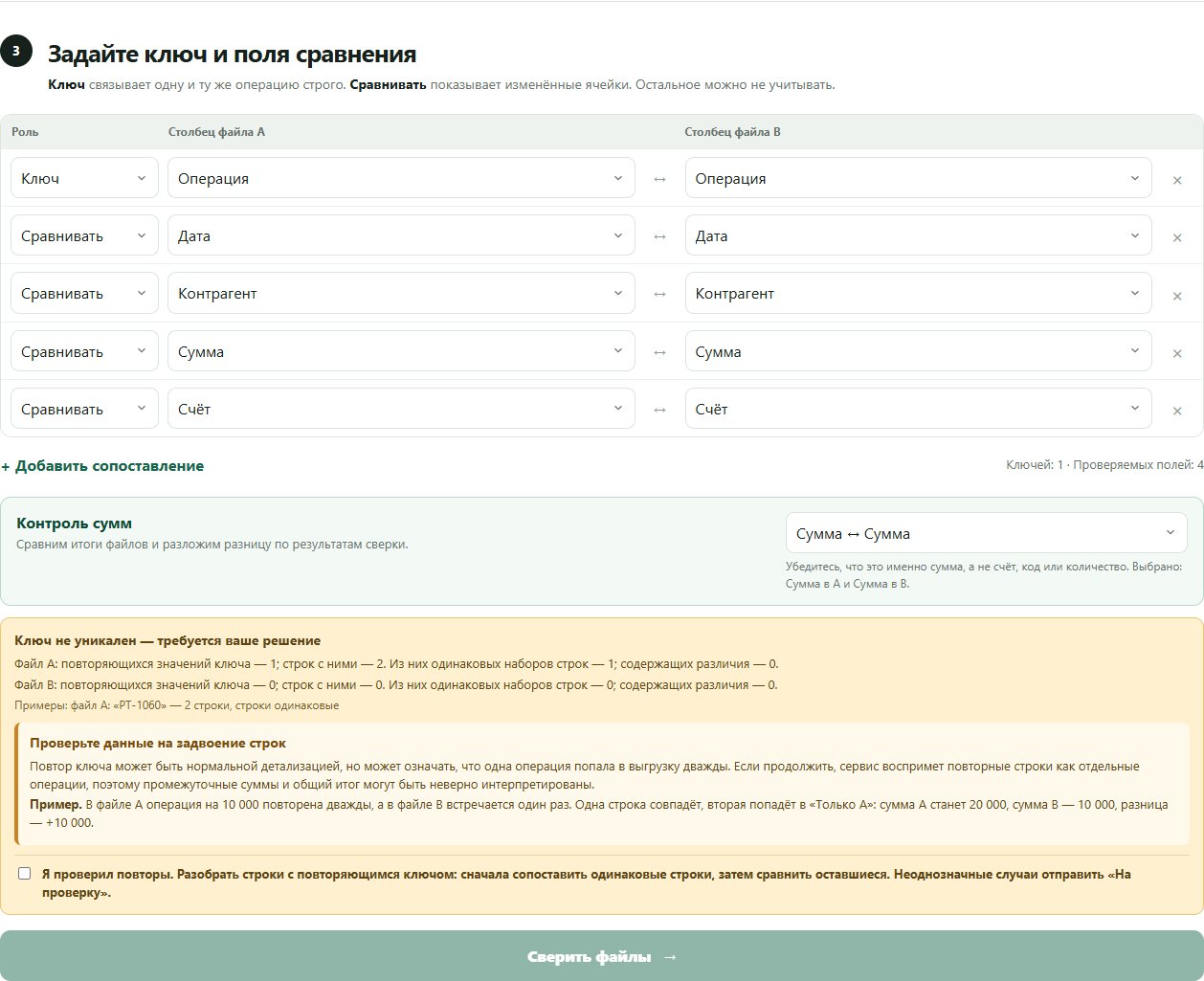This screenshot has height=981, width=1204.
Task: Open file A column dropdown showing Операция
Action: 401,178
